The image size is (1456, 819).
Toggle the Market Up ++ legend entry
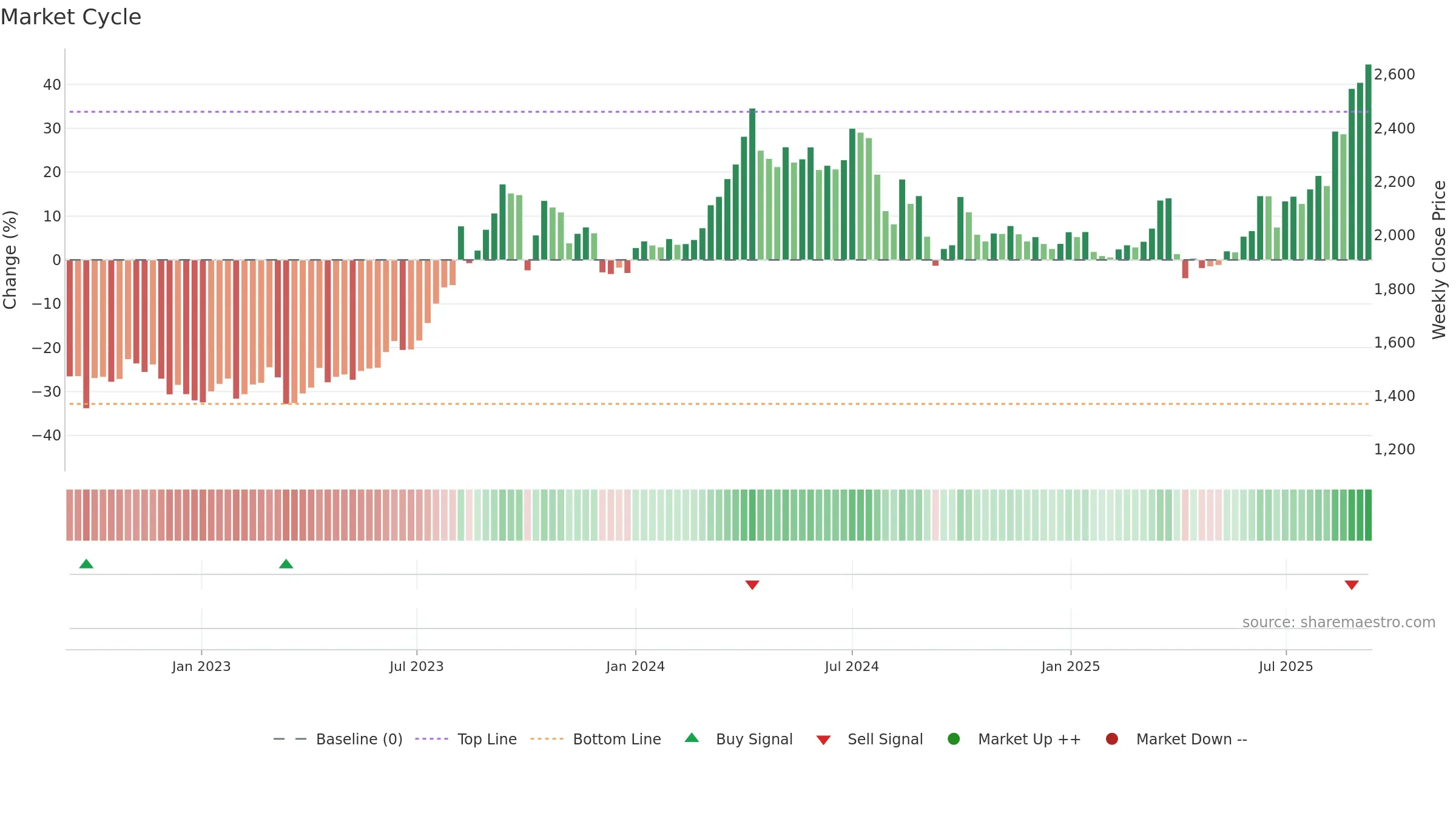pos(1014,739)
